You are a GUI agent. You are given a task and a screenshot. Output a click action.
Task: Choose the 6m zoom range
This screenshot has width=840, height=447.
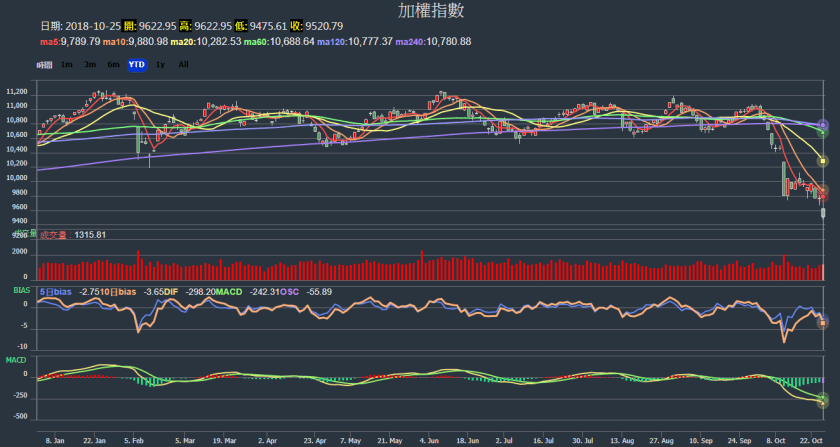pyautogui.click(x=113, y=64)
